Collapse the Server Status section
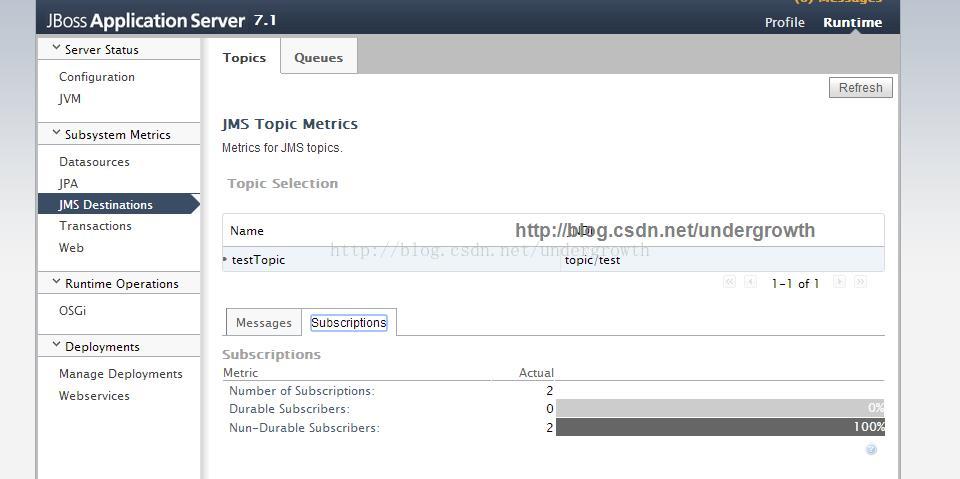Screen dimensions: 960x479 56,48
